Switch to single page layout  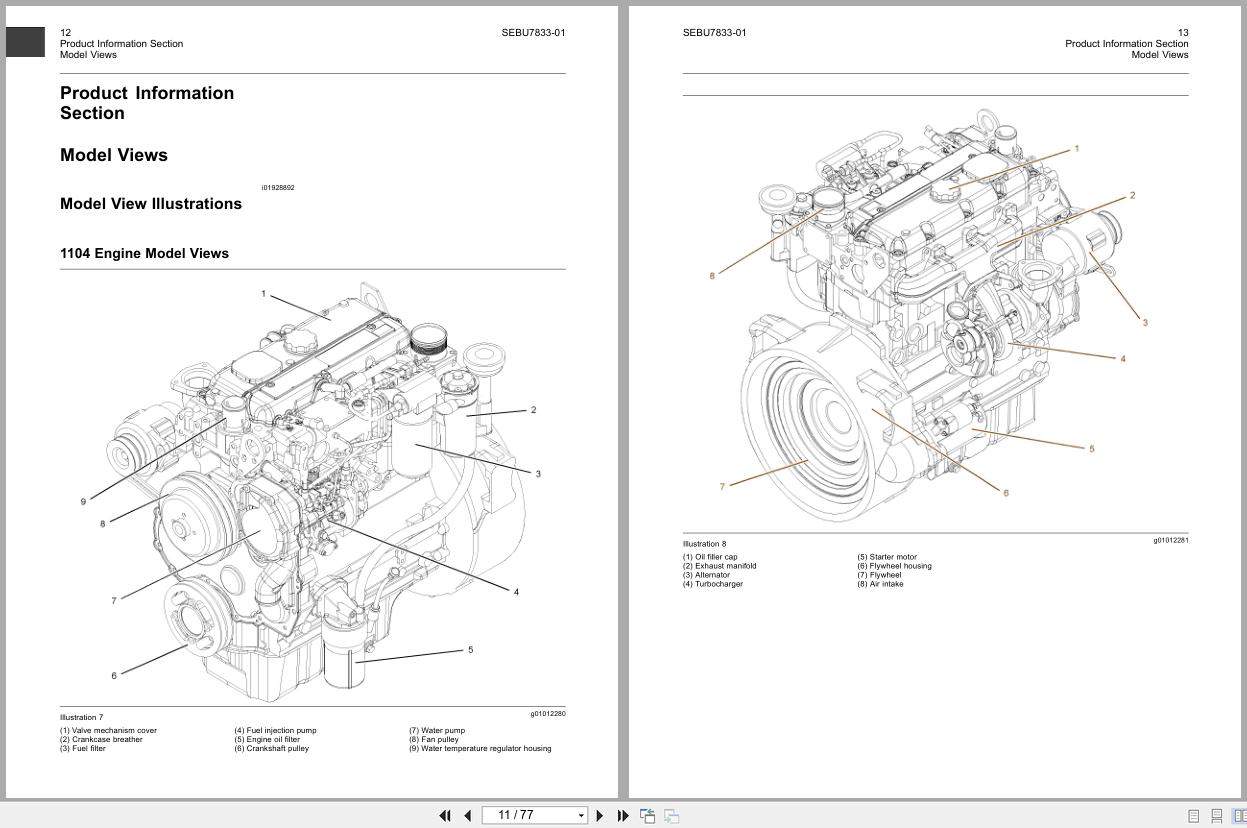point(1193,816)
